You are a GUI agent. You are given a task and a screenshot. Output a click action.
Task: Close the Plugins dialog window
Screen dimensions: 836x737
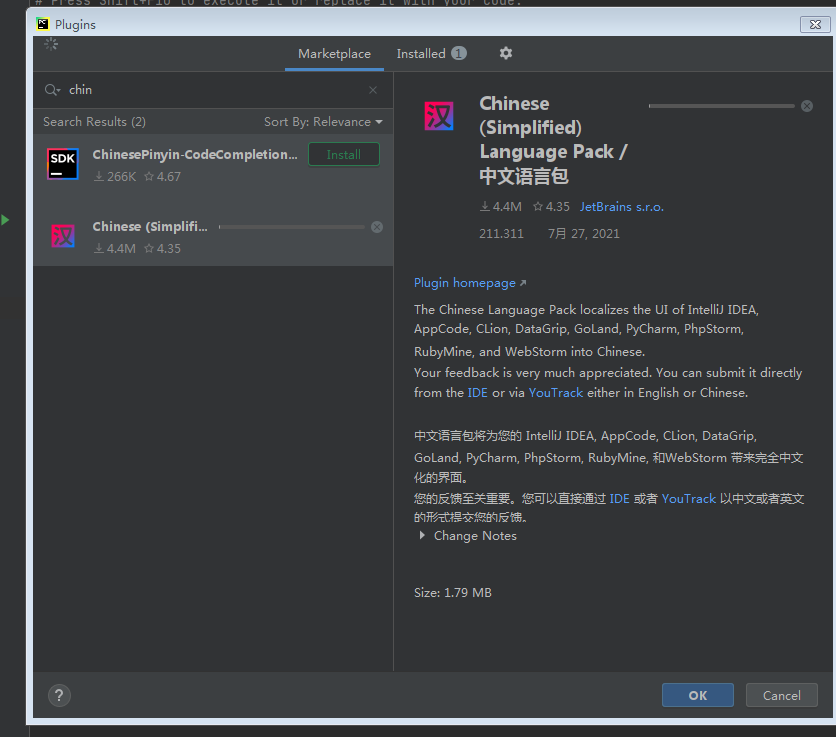[815, 25]
